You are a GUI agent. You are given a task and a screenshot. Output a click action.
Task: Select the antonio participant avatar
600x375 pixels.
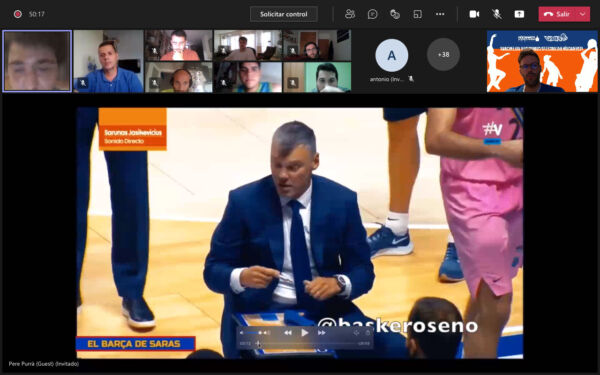point(391,55)
